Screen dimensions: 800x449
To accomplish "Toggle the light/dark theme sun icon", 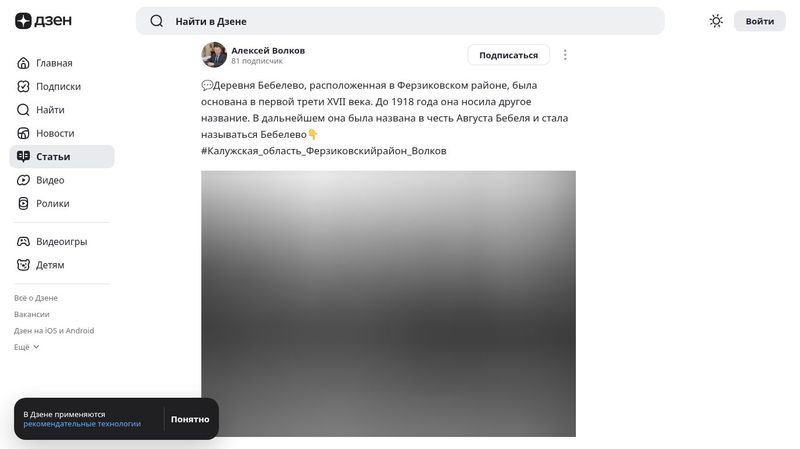I will click(716, 21).
